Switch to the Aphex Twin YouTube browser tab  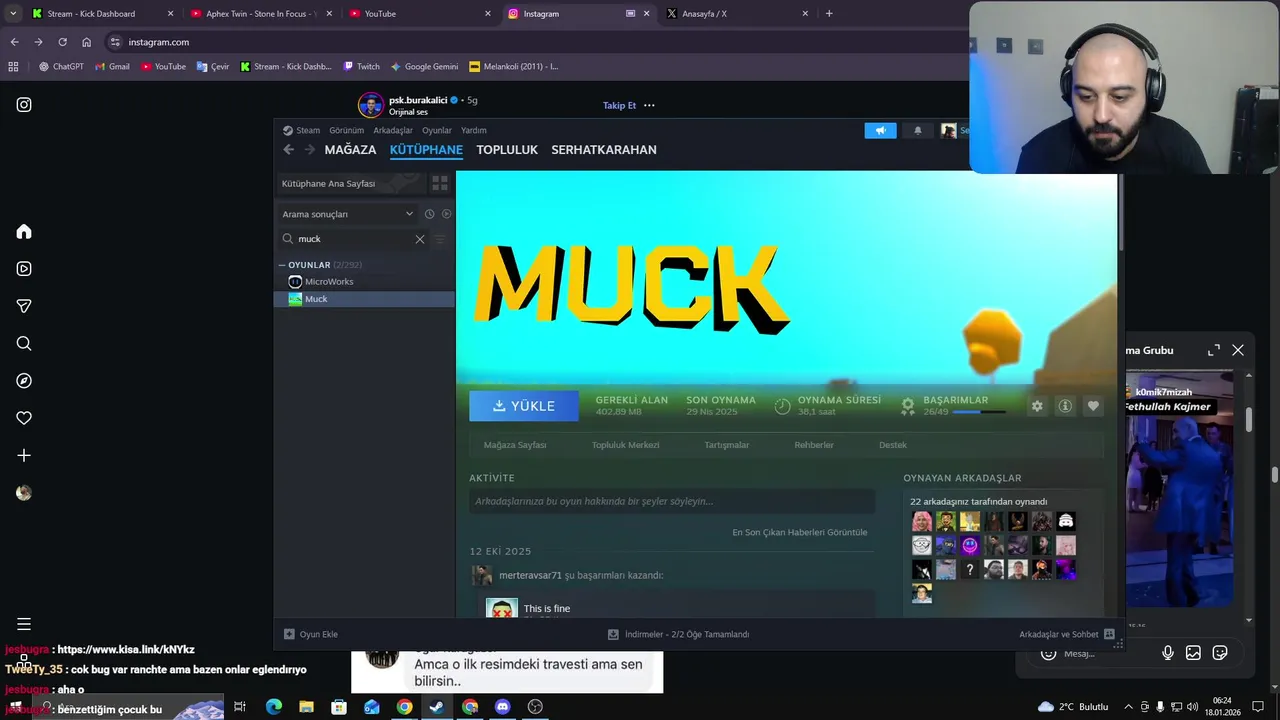point(260,14)
